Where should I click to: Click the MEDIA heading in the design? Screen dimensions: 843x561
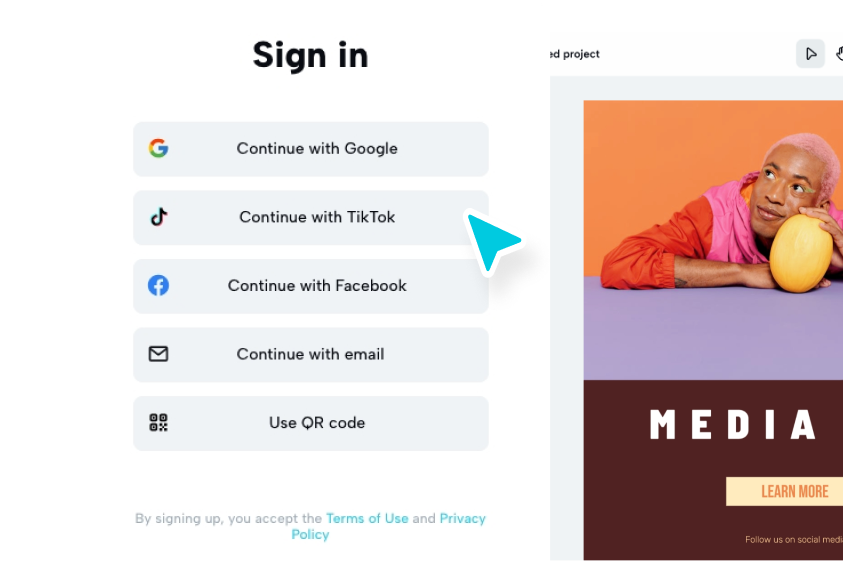coord(734,424)
